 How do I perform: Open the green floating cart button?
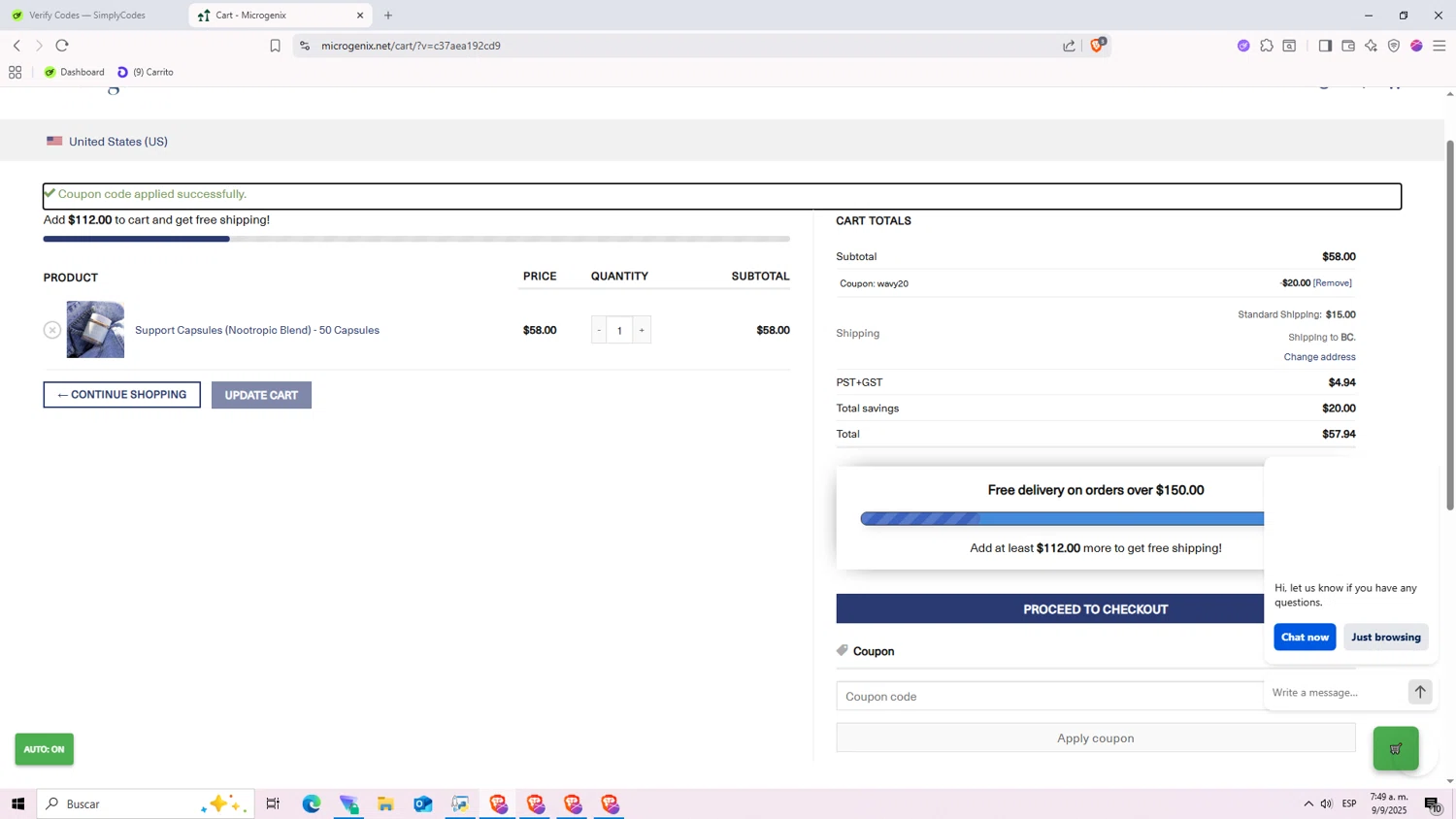[1396, 749]
